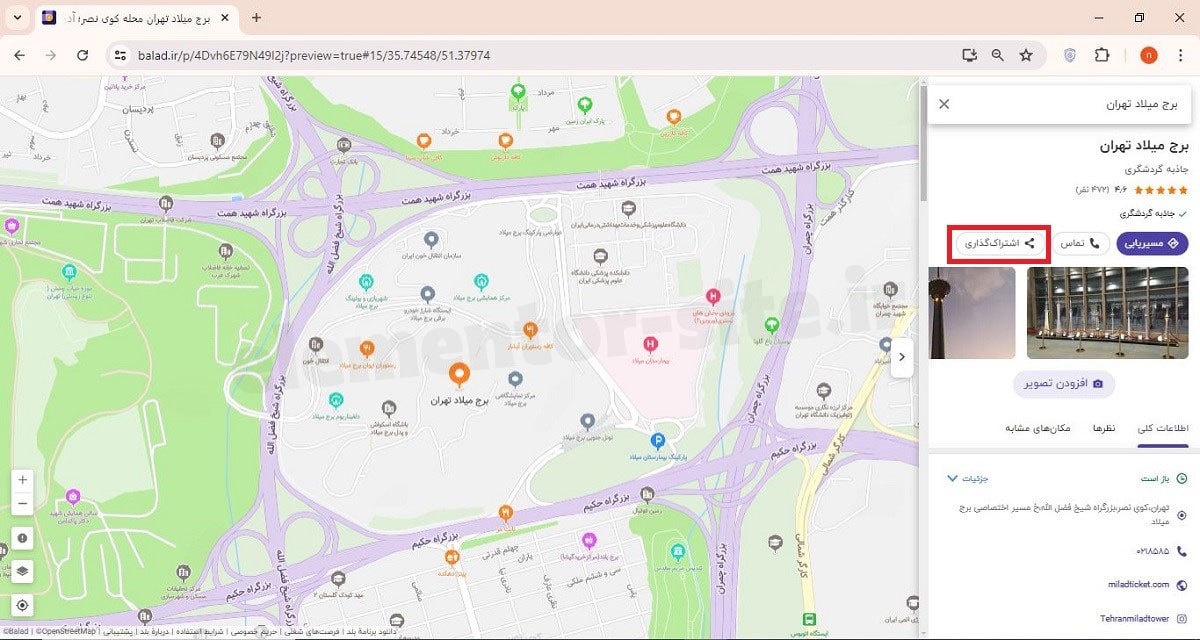Switch to the نظرها reviews tab
This screenshot has height=640, width=1200.
point(1103,428)
